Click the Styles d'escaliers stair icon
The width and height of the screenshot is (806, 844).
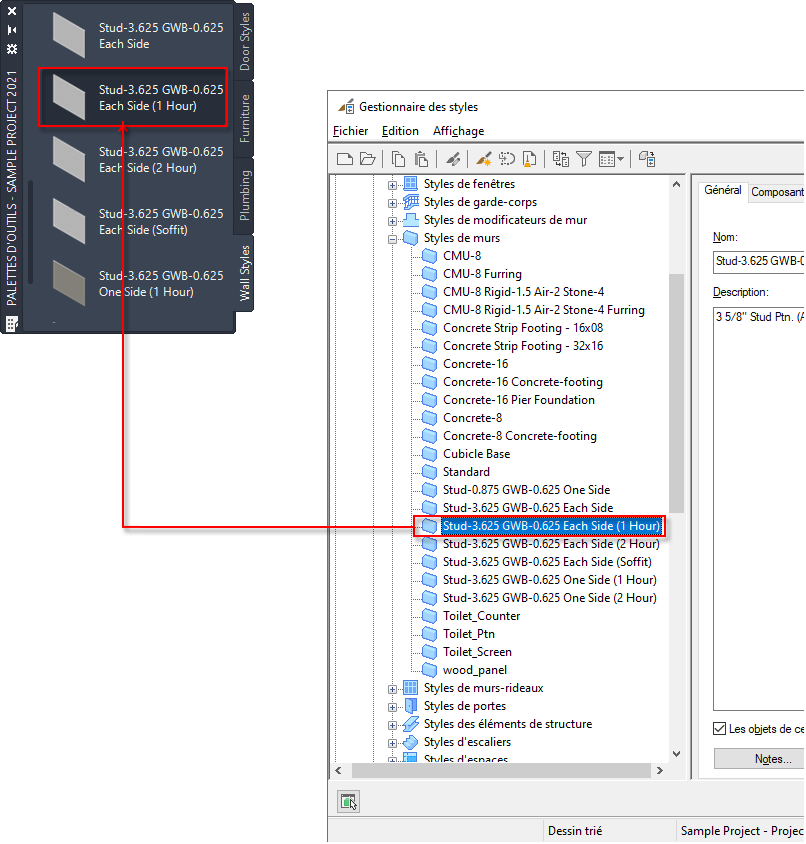(410, 742)
